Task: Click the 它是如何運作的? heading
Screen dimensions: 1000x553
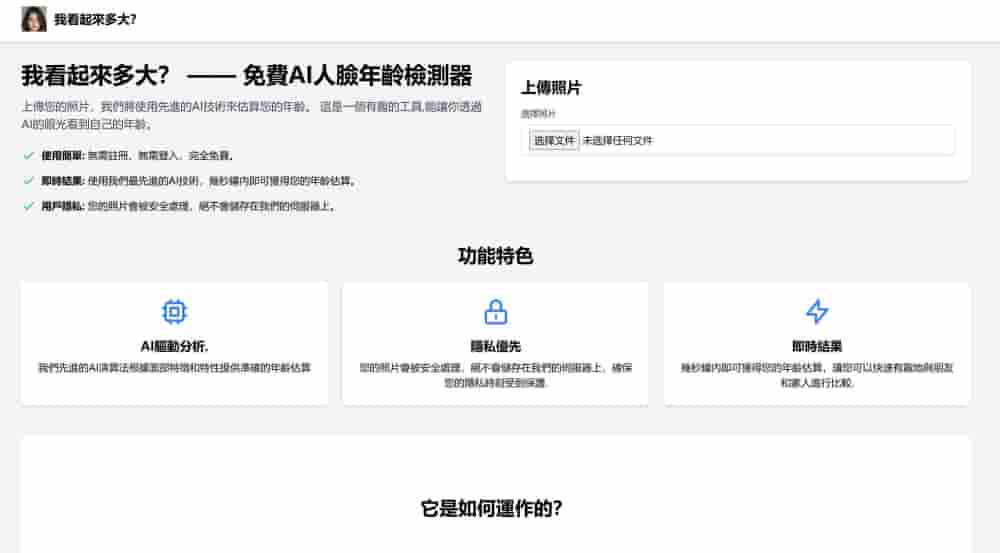Action: pyautogui.click(x=492, y=508)
